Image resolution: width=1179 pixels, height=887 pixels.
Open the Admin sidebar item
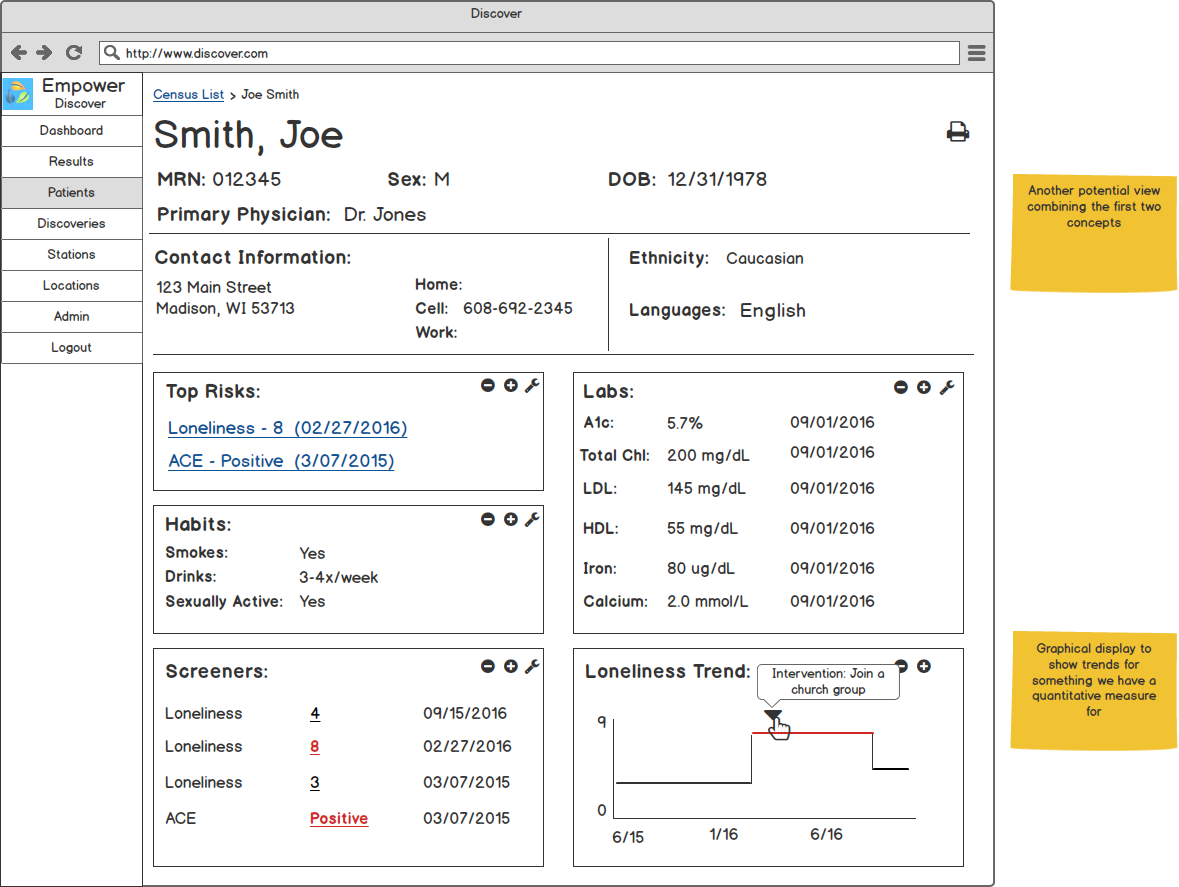click(x=71, y=316)
